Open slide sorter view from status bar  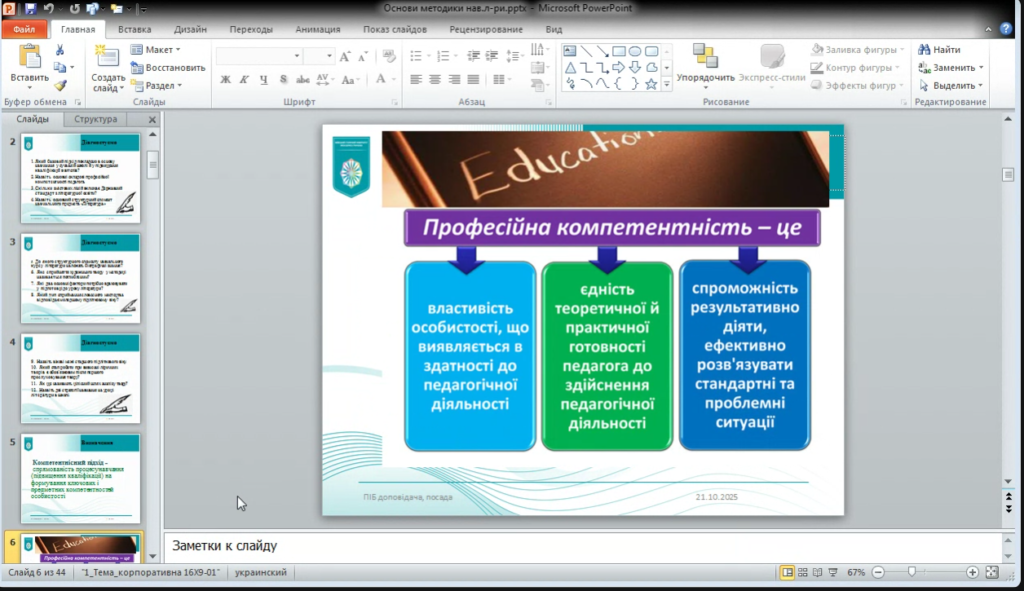click(803, 572)
